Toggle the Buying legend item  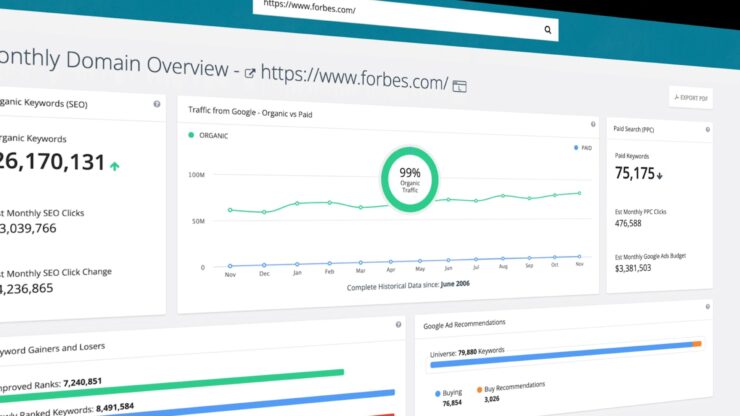[451, 391]
